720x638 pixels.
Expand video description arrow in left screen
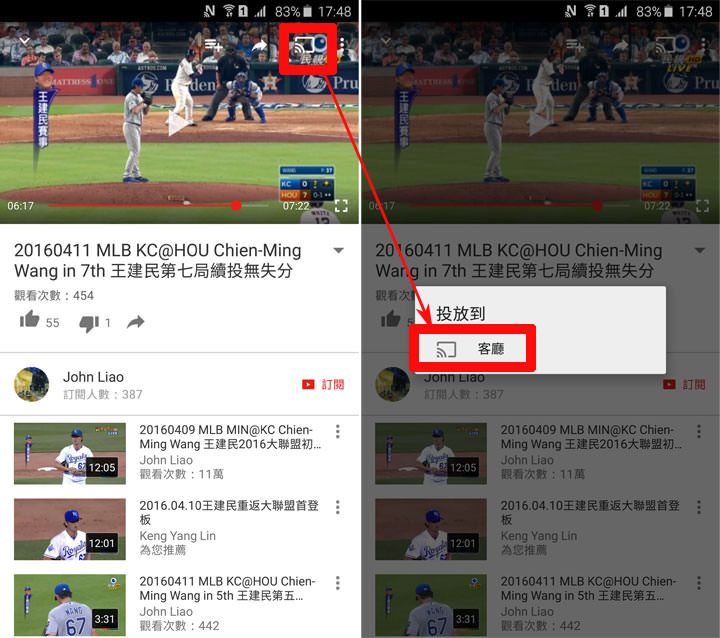[x=338, y=250]
